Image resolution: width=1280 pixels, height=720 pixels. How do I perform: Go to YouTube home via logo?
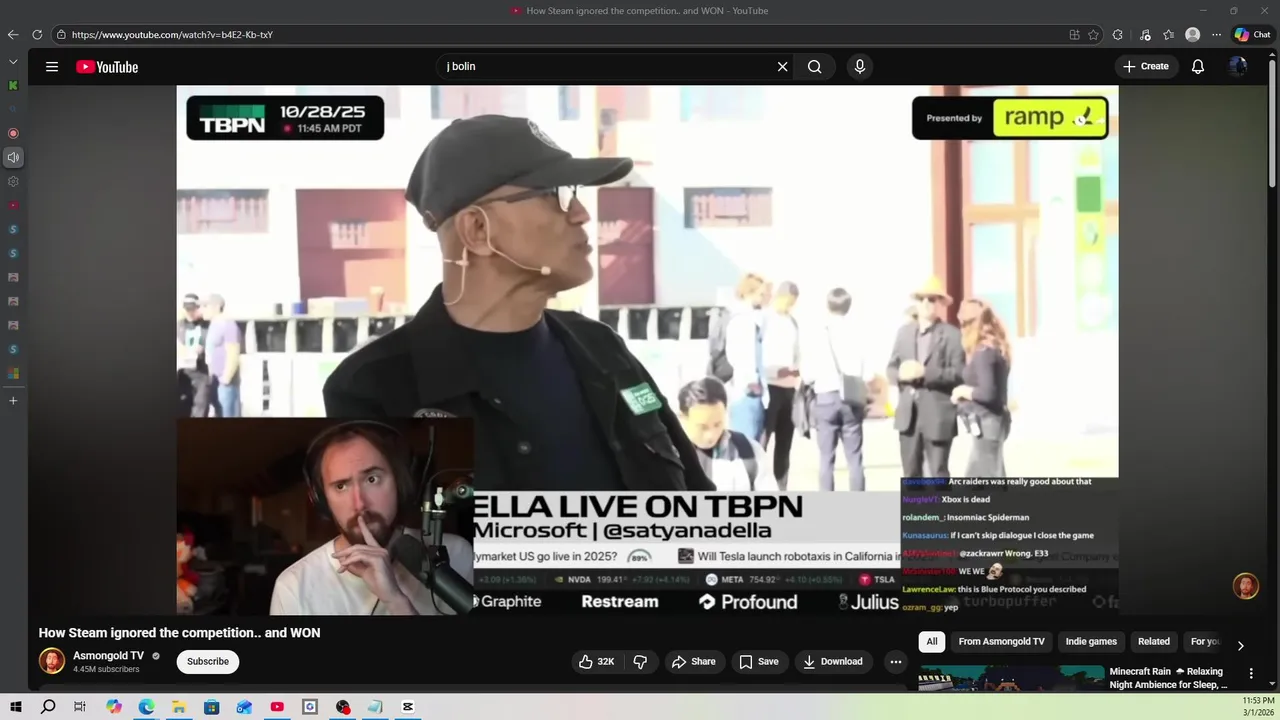107,67
